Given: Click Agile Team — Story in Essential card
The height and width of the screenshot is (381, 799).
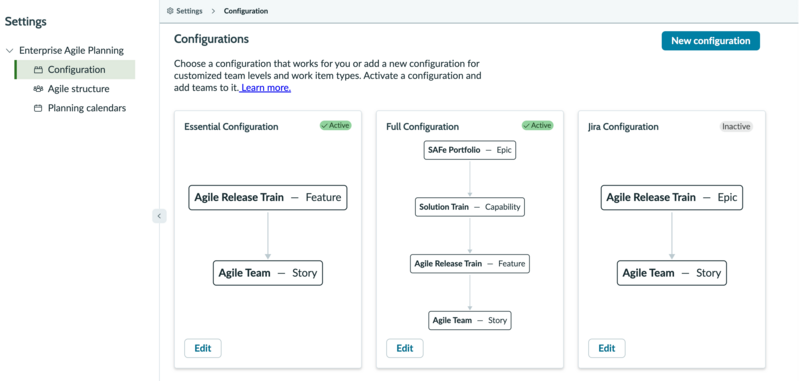Looking at the screenshot, I should pyautogui.click(x=268, y=273).
